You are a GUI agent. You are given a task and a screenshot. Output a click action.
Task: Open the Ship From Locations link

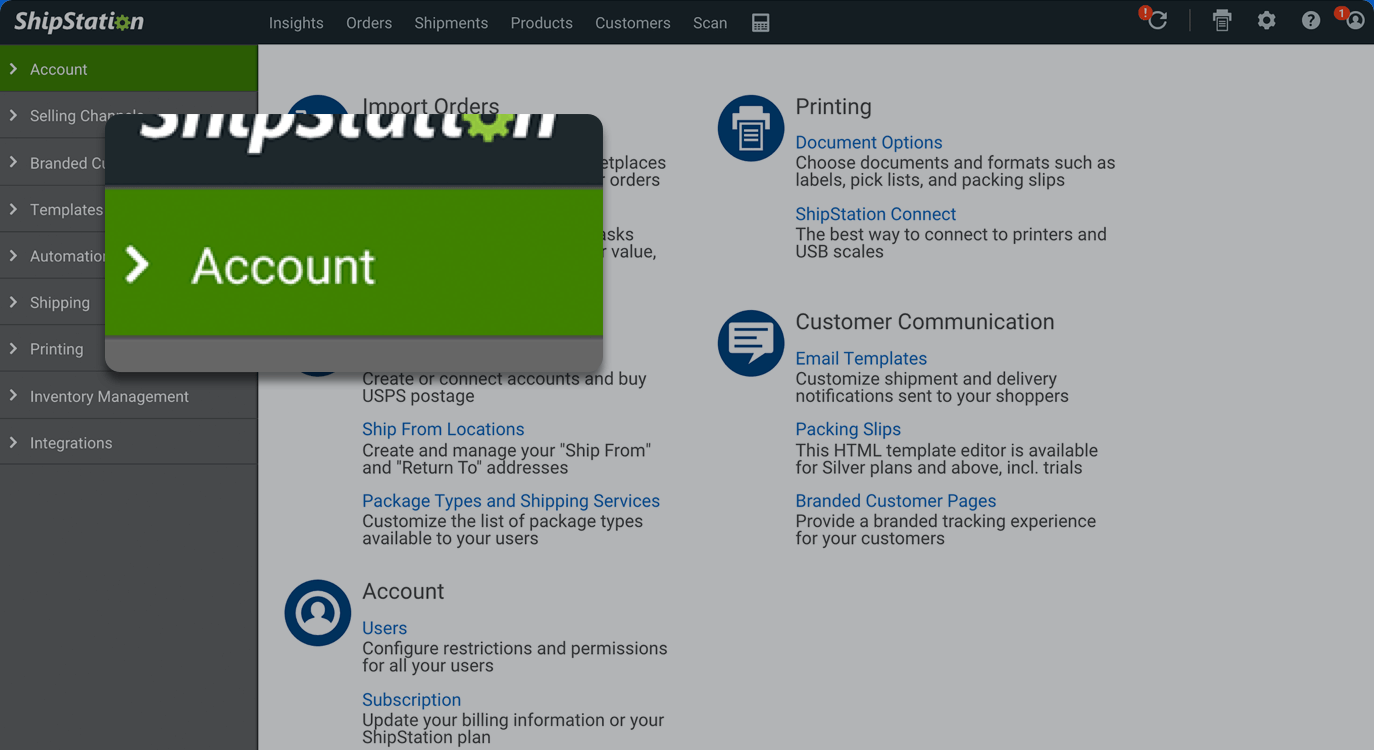443,429
